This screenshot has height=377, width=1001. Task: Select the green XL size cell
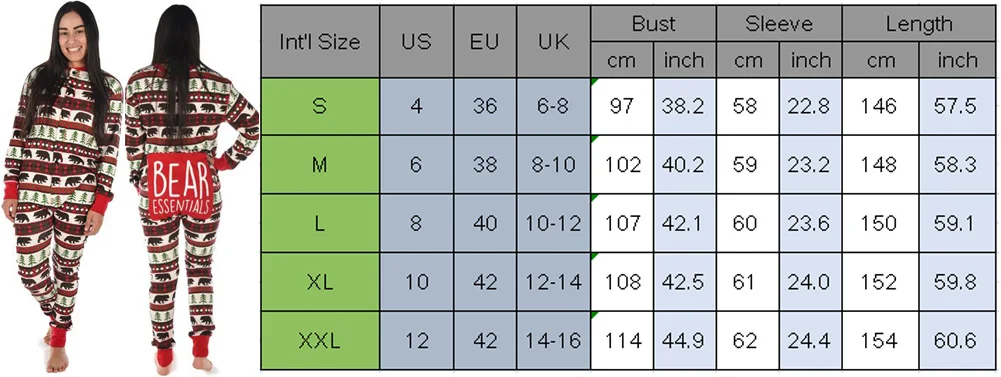(x=320, y=282)
